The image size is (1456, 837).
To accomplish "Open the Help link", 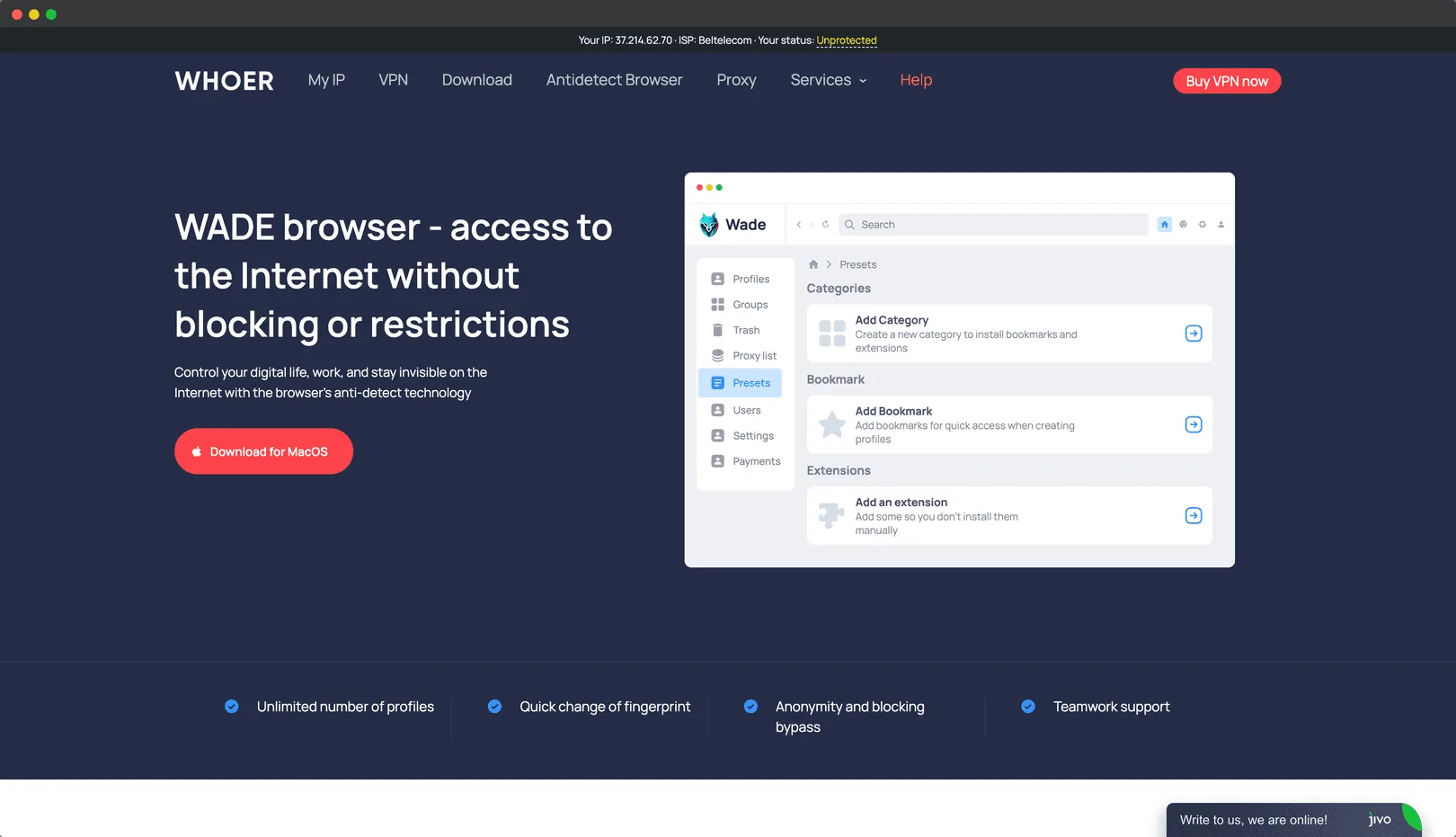I will pos(916,80).
